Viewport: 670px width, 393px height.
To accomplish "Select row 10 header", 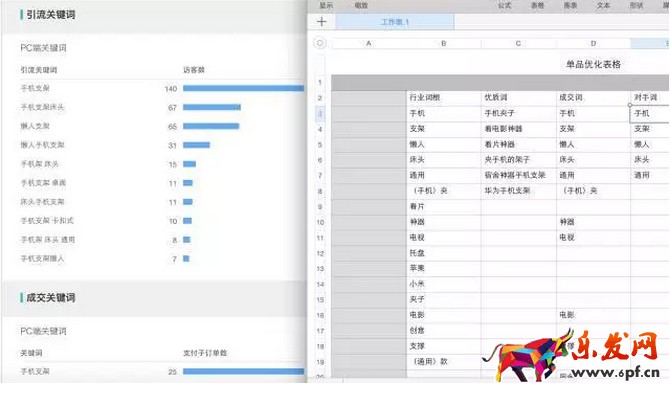I will point(320,222).
